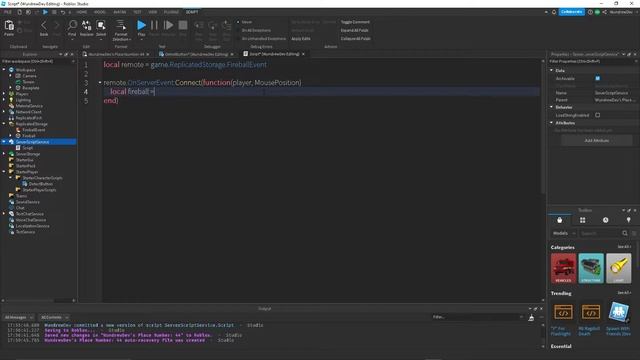Collapse the ServerScriptService tree node
640x360 pixels.
tap(4, 142)
